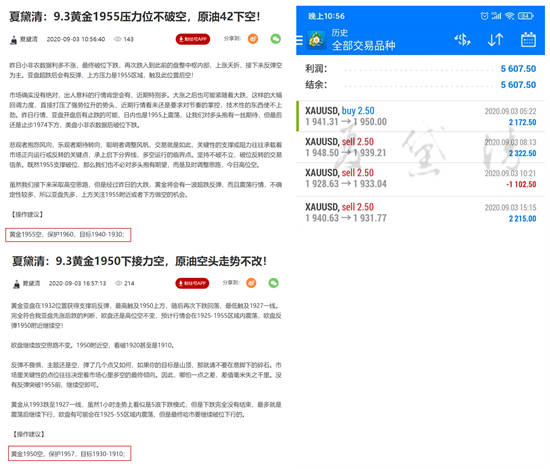Tap the MetaTrader app logo icon
Screen dimensions: 550x469
coord(316,40)
